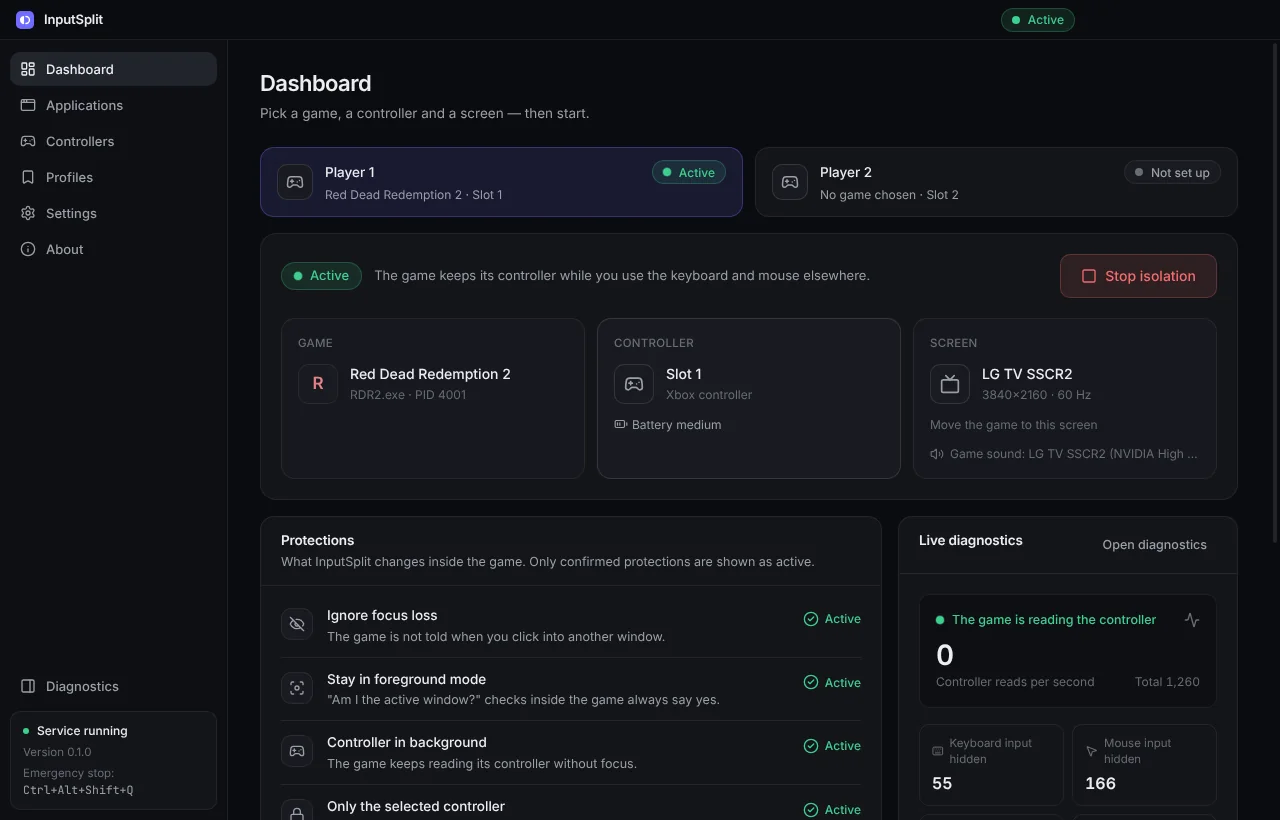Viewport: 1280px width, 820px height.
Task: Click the About info icon
Action: pyautogui.click(x=28, y=249)
